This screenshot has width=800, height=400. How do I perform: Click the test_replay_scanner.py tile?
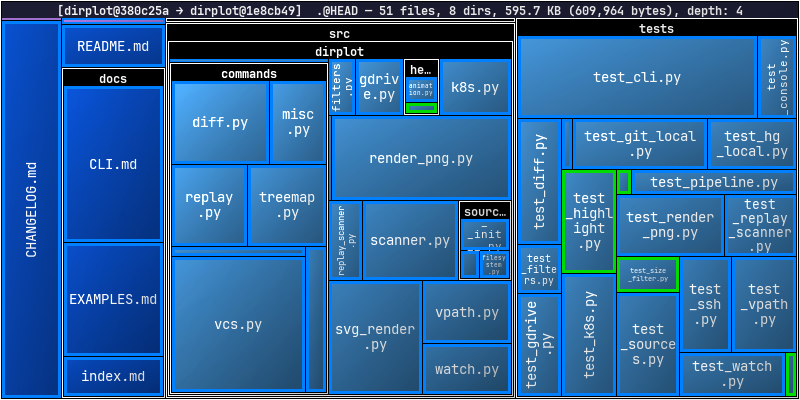coord(760,226)
